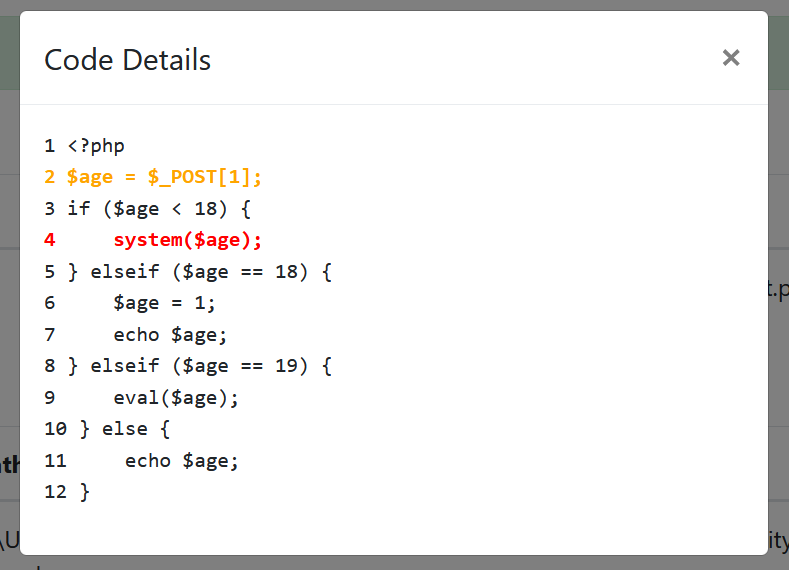Click the "<?php" opening tag
Viewport: 789px width, 570px height.
tap(96, 146)
